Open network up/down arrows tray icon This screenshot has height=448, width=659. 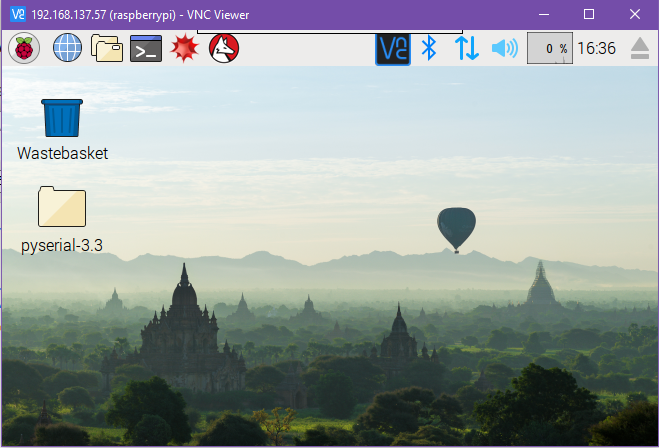(x=467, y=48)
